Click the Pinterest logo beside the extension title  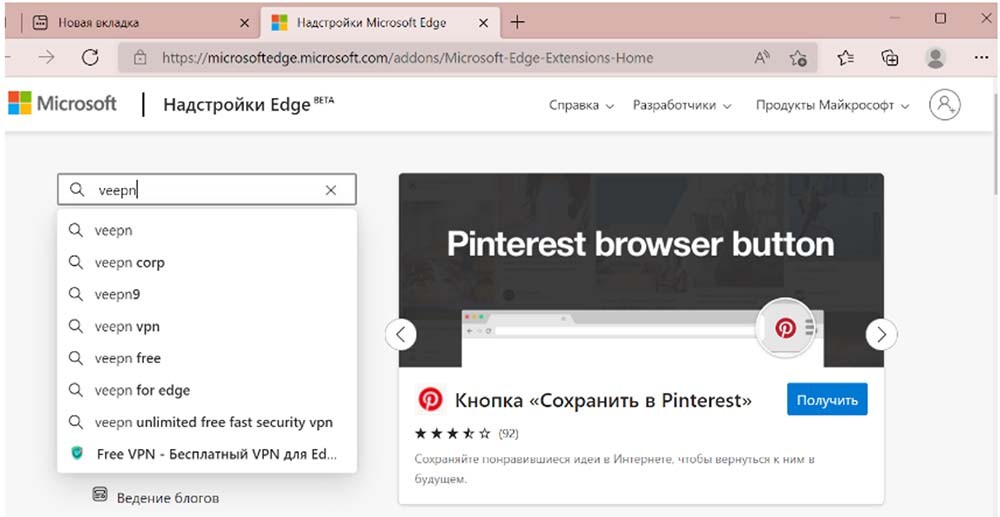click(x=430, y=400)
